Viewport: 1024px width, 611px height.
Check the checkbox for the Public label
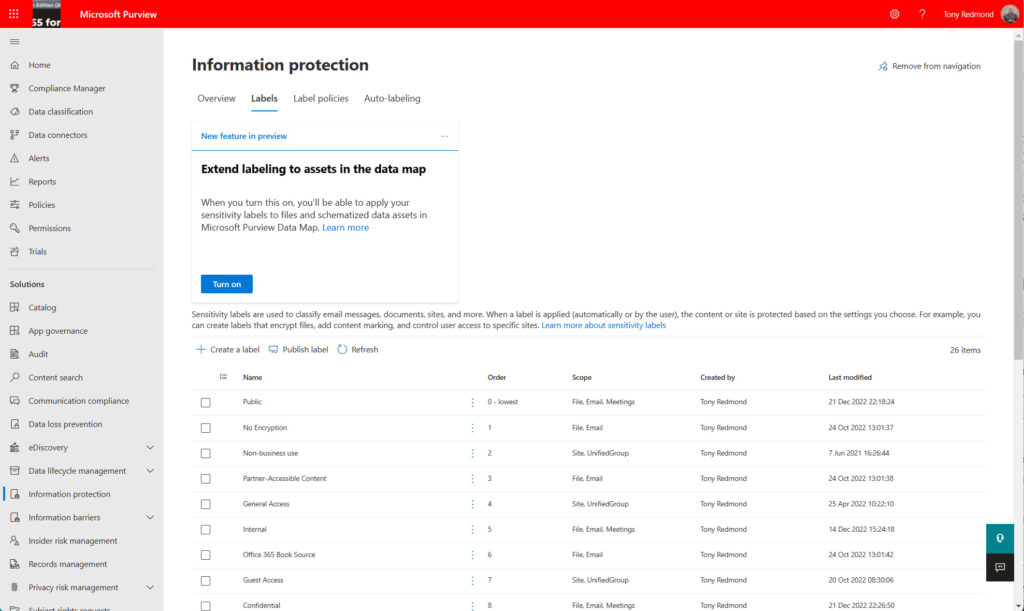click(206, 402)
